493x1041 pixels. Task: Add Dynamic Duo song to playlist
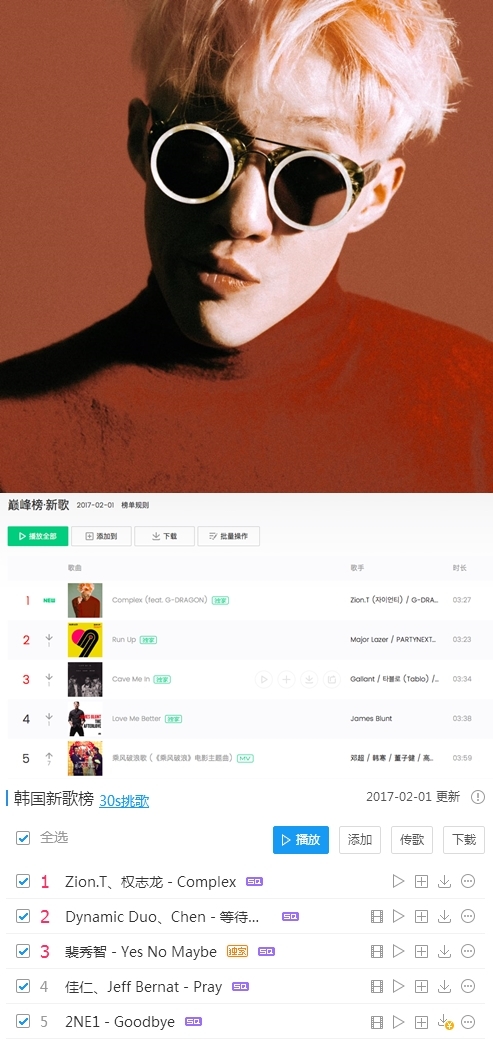tap(421, 916)
